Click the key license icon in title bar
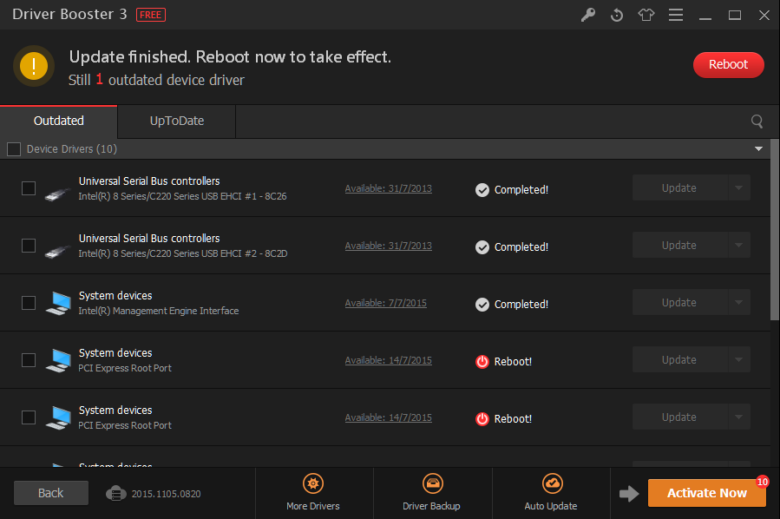This screenshot has height=519, width=780. coord(588,15)
